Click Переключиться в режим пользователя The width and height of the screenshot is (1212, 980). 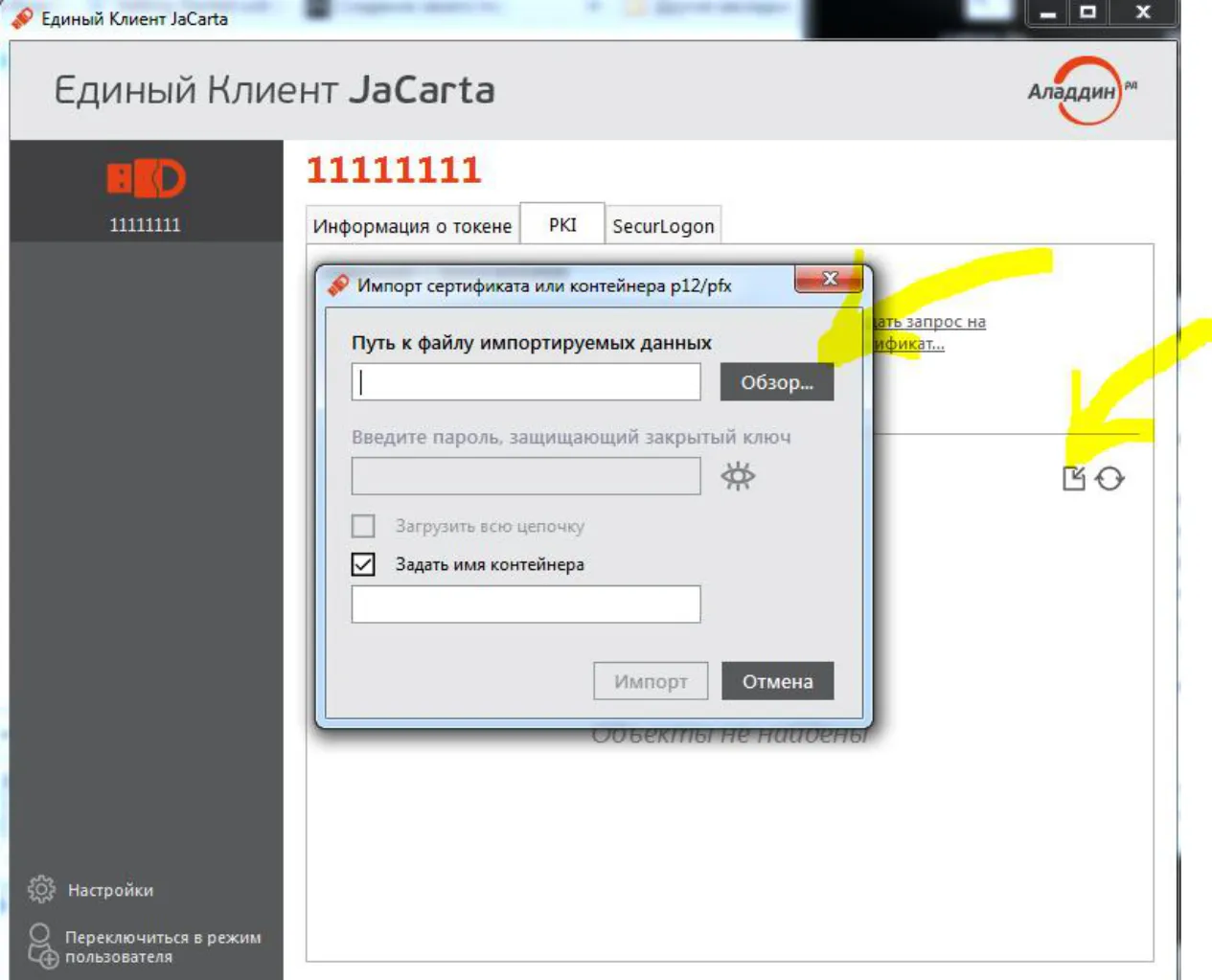[144, 946]
